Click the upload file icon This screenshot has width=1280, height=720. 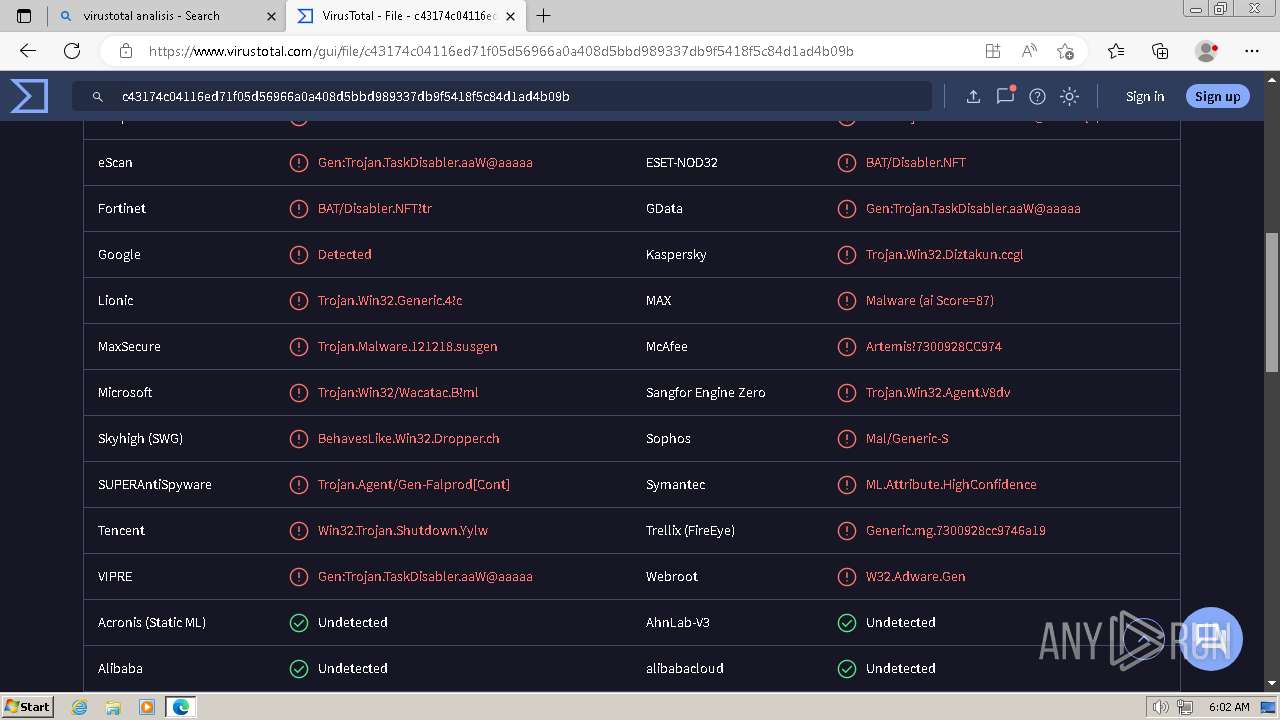pos(973,96)
